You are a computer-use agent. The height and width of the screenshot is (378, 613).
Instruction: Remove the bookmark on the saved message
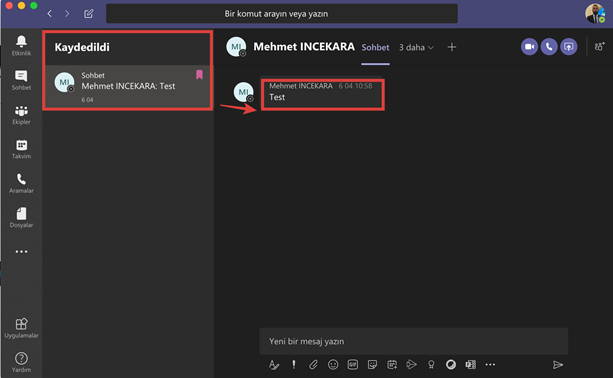[x=199, y=75]
